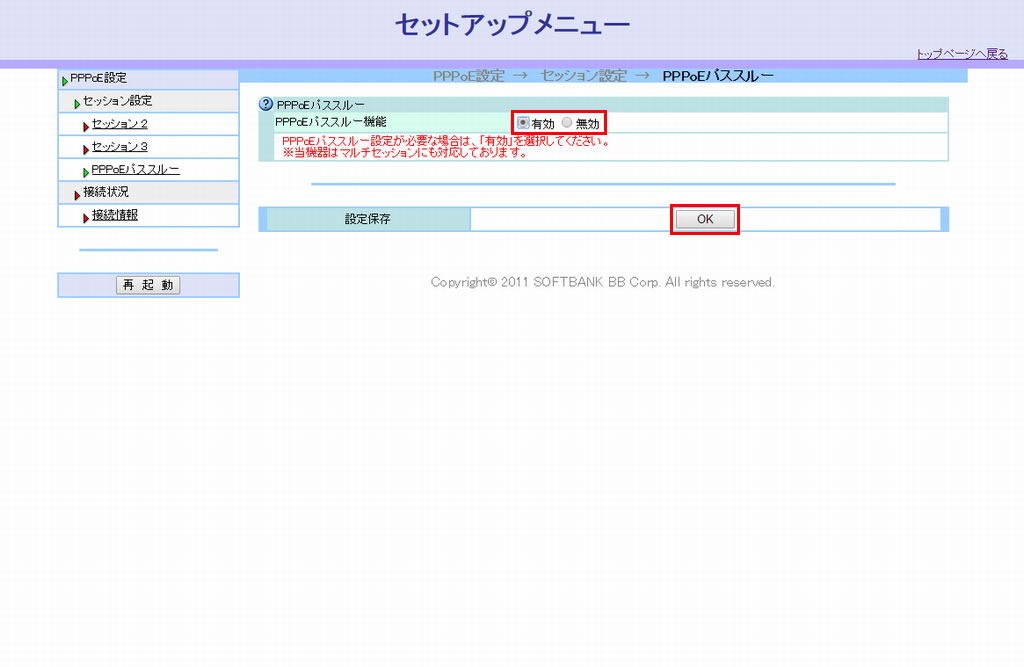The image size is (1024, 667).
Task: Click the SOFTBANK copyright text
Action: [602, 282]
